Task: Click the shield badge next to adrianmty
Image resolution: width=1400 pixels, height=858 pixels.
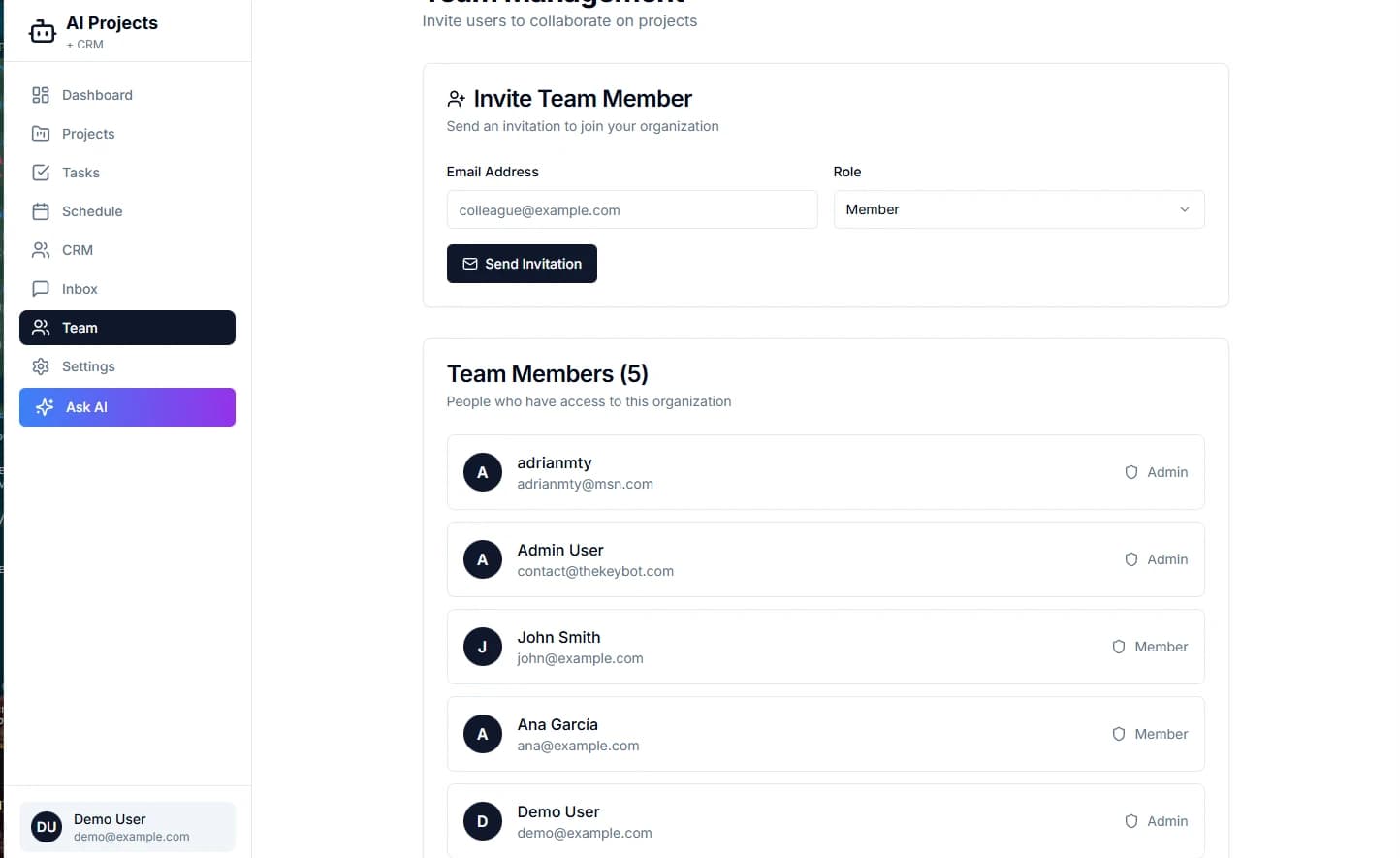Action: click(1130, 472)
